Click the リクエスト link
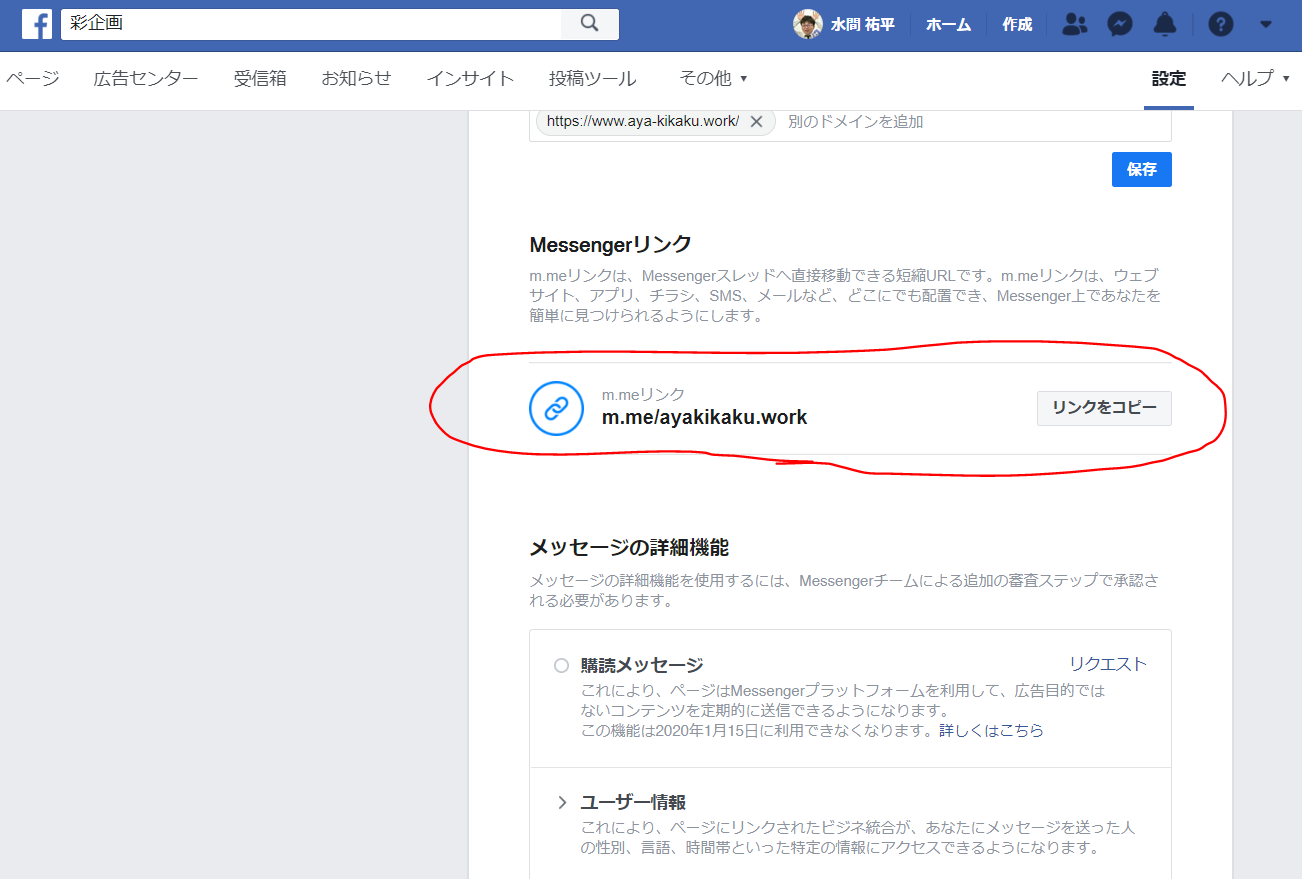Screen dimensions: 1302x879 point(1108,664)
